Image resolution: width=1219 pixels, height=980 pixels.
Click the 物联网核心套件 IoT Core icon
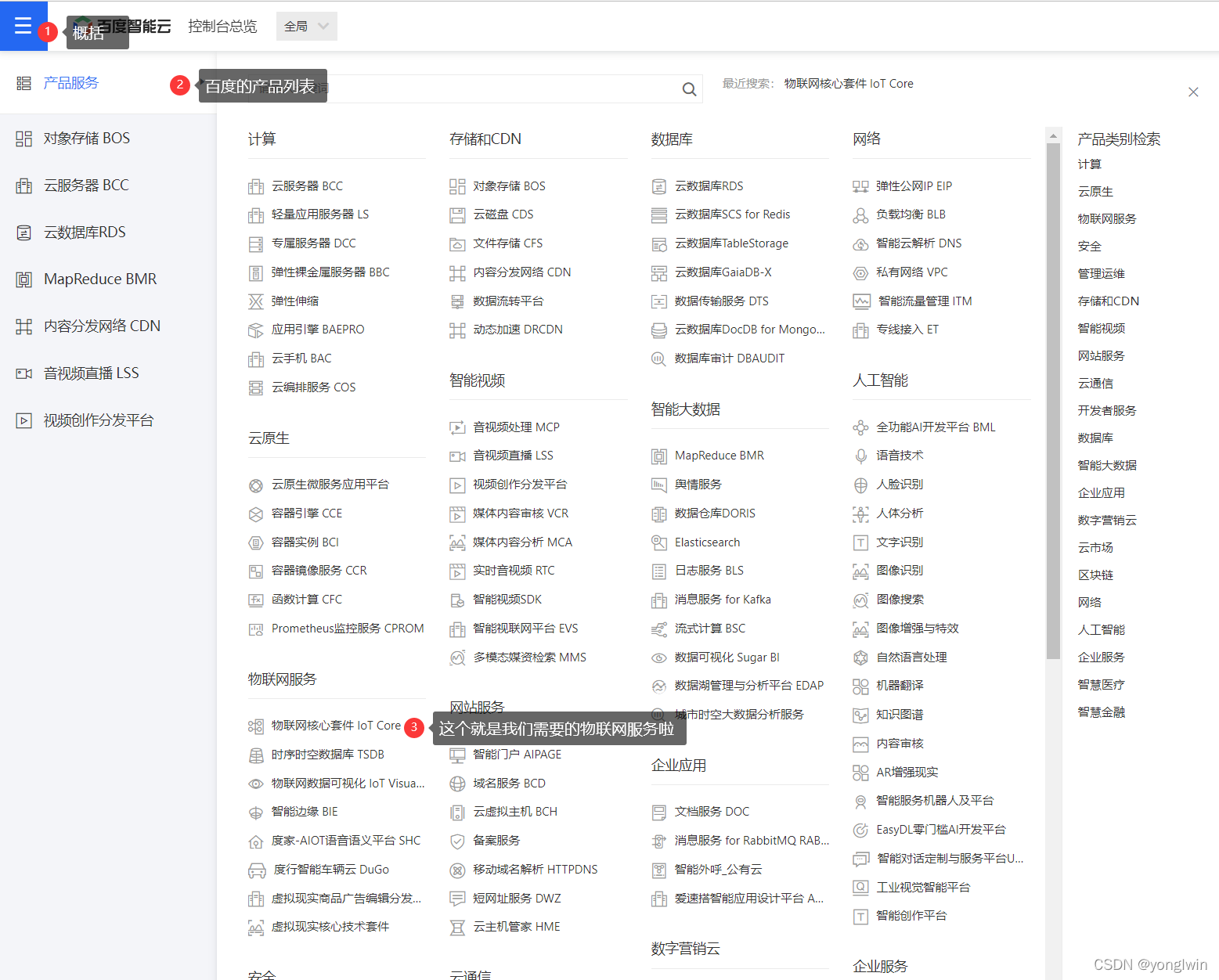(256, 726)
